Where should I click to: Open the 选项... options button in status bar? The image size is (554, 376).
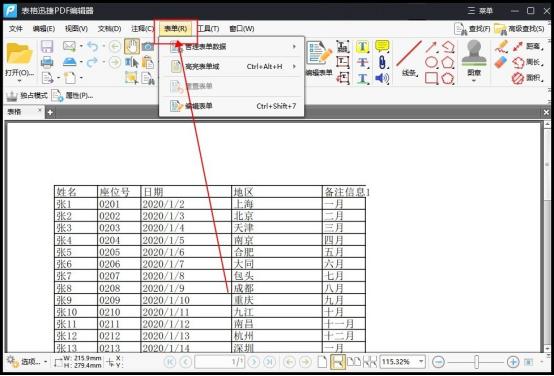point(26,362)
